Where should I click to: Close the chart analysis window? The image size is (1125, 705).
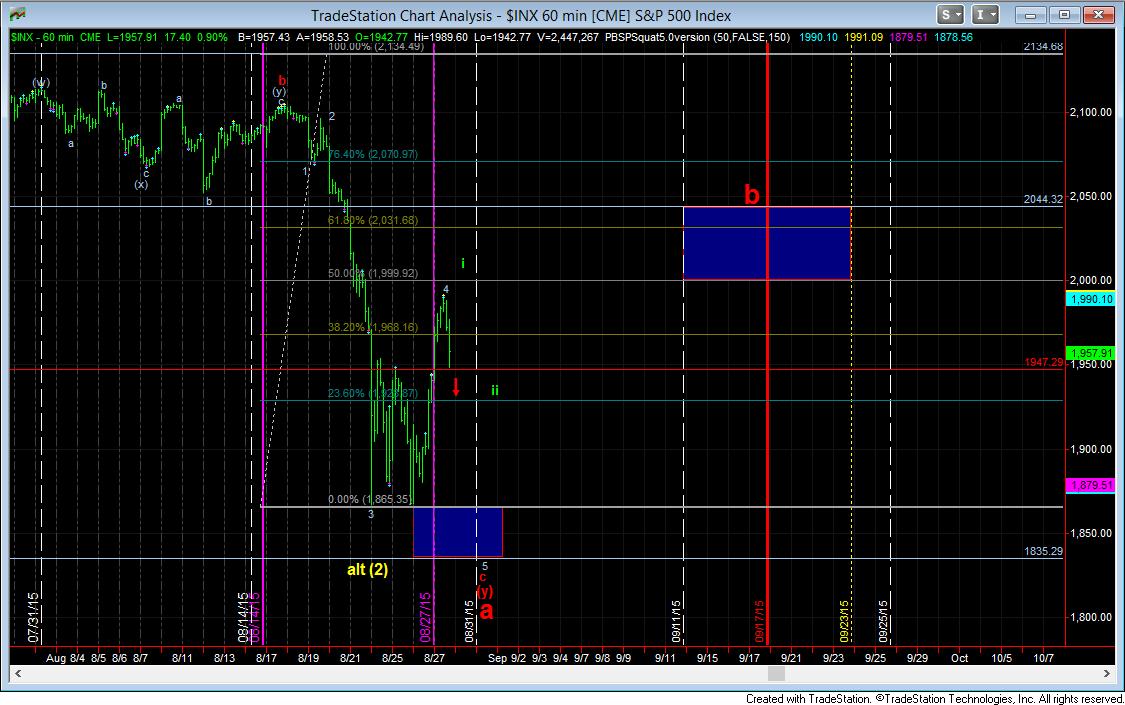[1098, 15]
